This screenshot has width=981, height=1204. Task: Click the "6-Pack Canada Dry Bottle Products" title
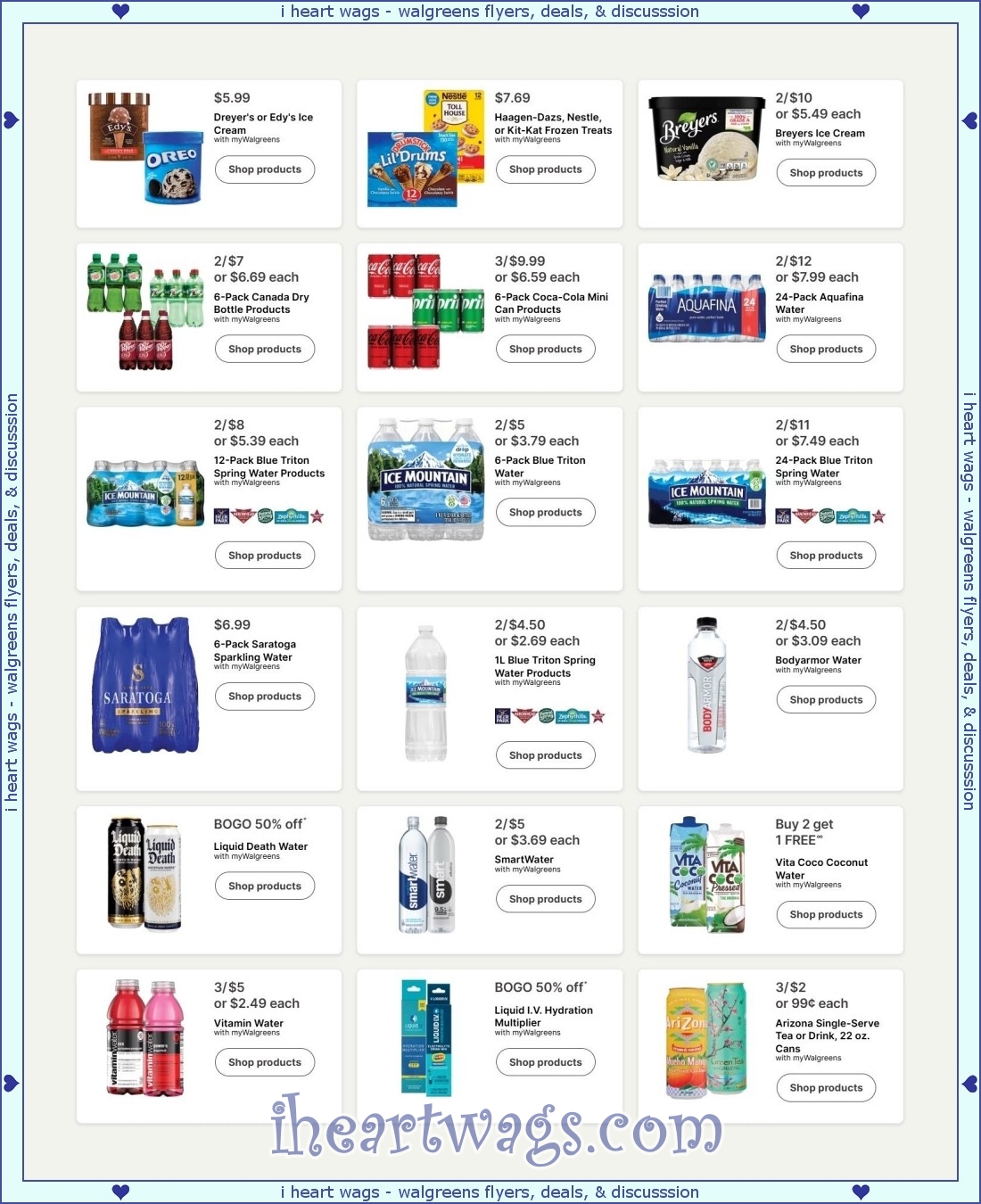point(261,303)
